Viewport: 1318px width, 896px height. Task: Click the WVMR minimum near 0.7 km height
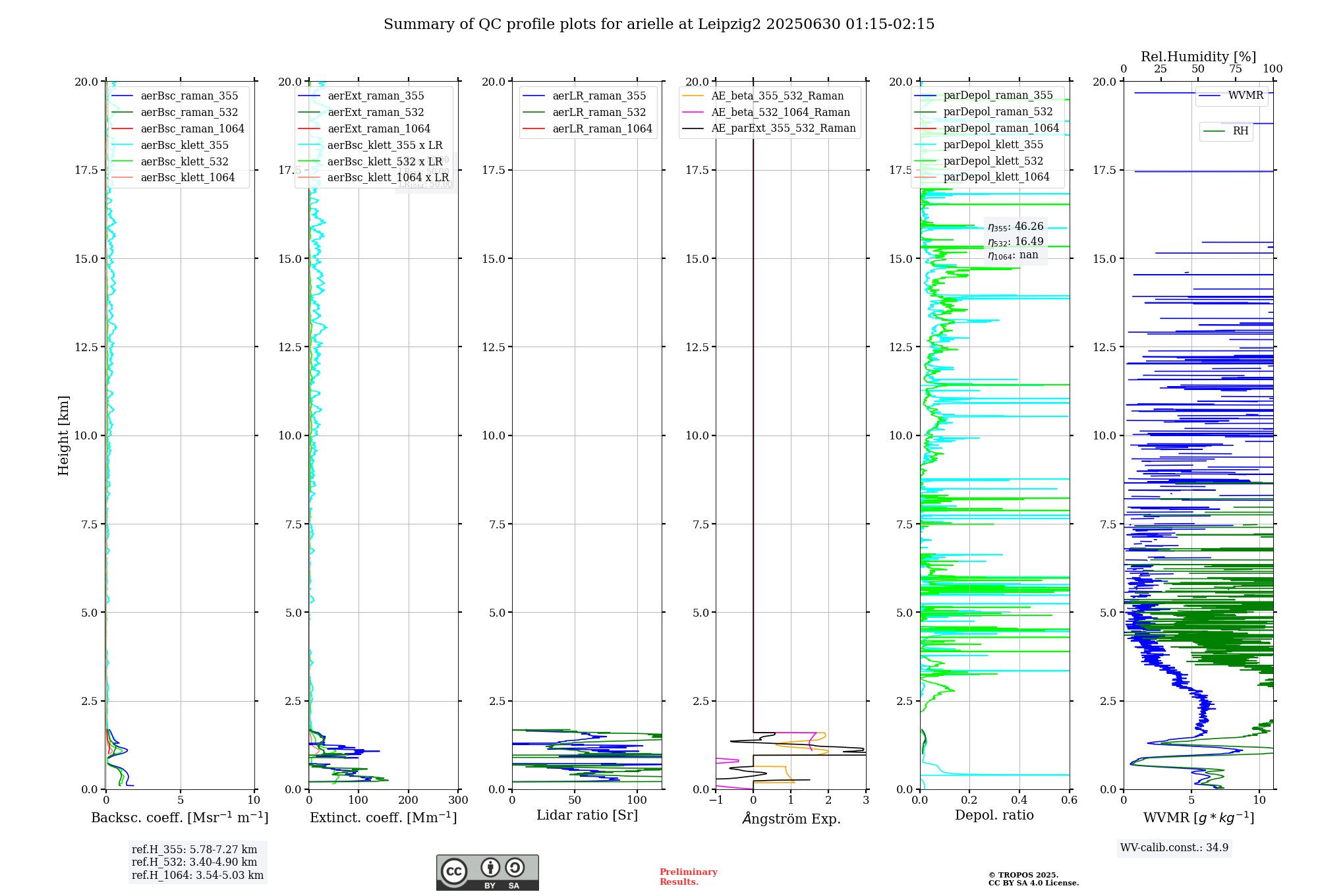click(1132, 764)
